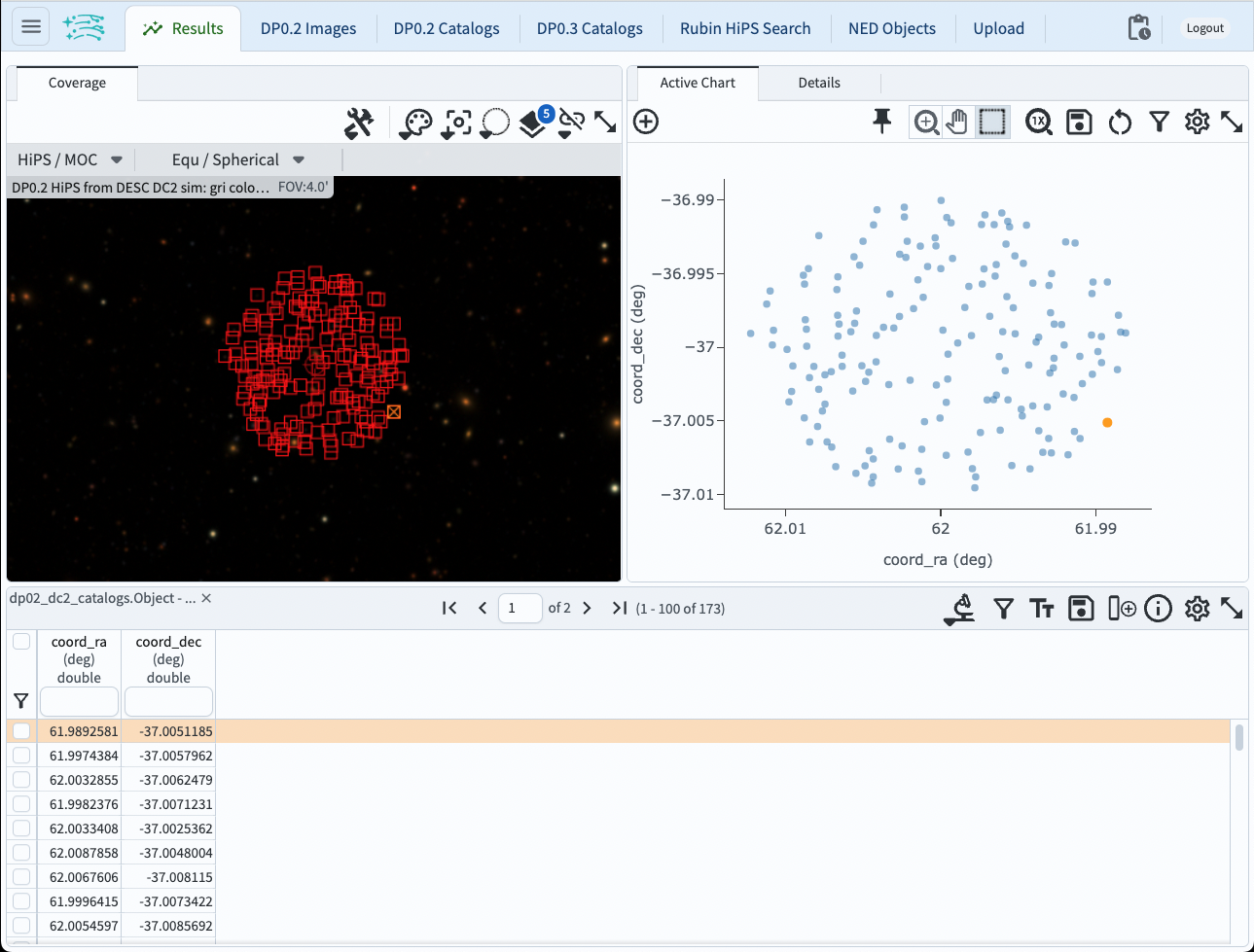
Task: Check the row with coord_ra 62.0067606
Action: coord(21,877)
